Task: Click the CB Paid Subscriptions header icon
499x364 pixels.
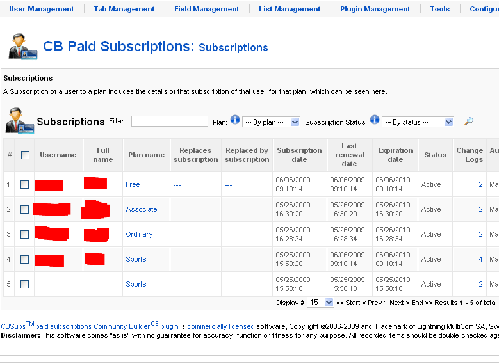Action: 23,46
